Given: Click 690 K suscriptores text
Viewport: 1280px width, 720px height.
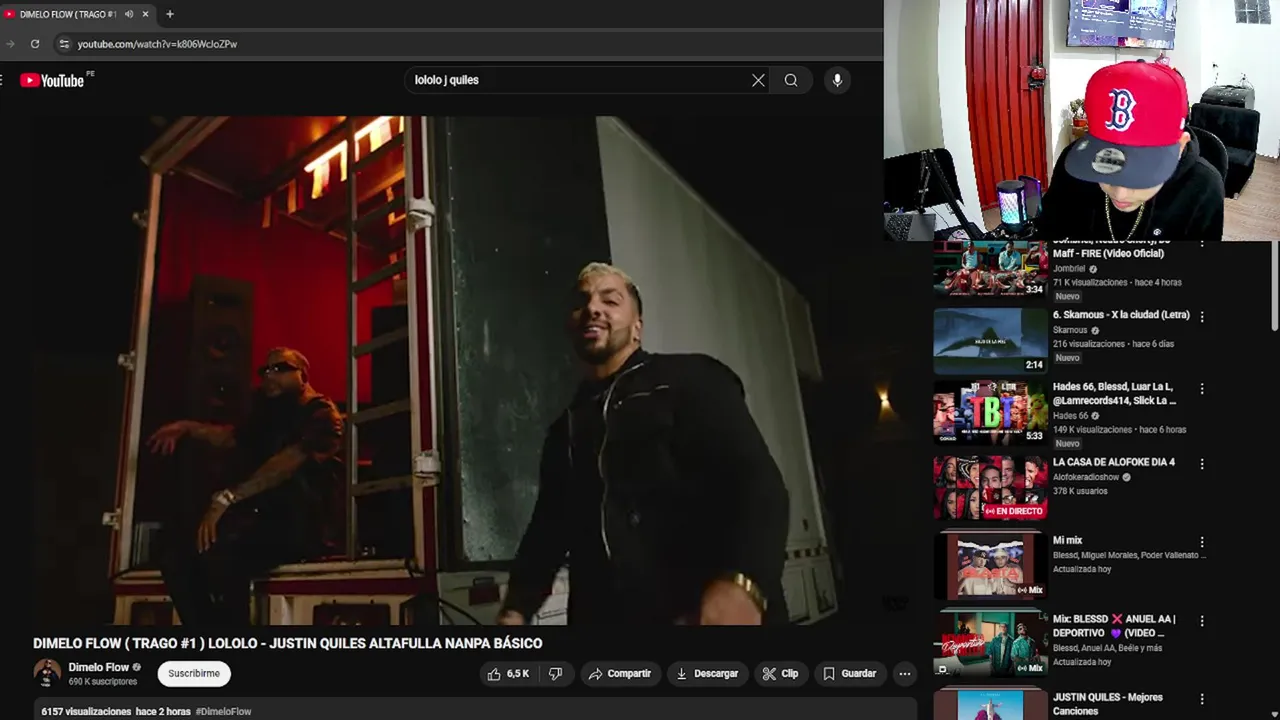Looking at the screenshot, I should [x=103, y=682].
